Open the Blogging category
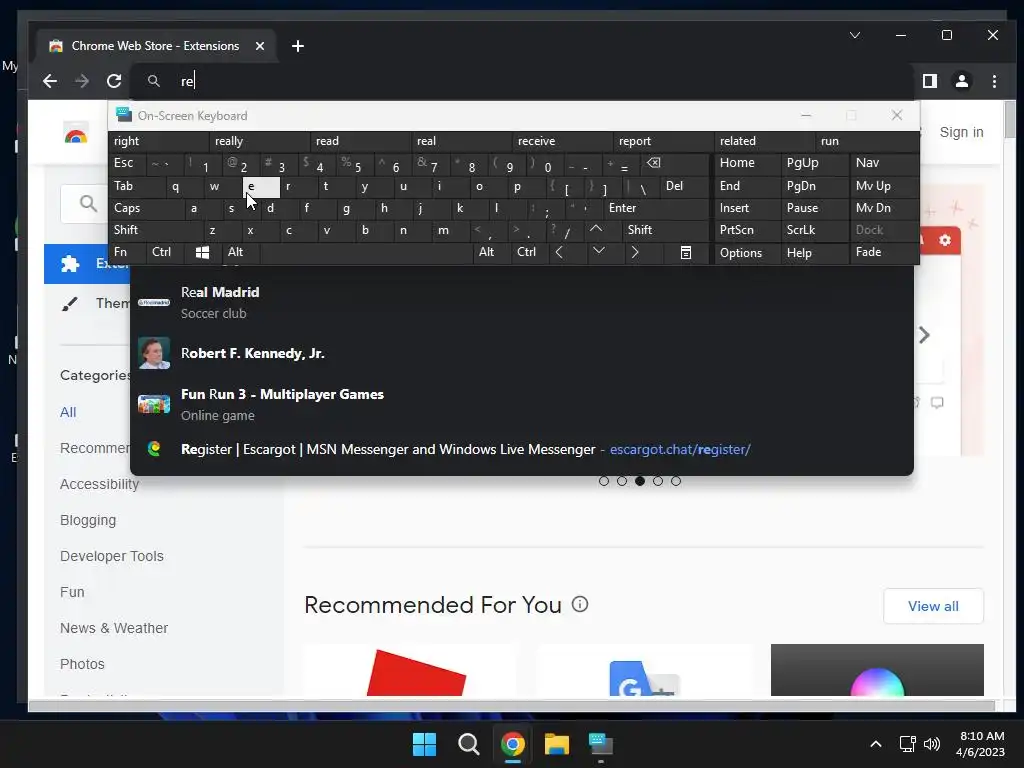Viewport: 1024px width, 768px height. click(x=88, y=520)
